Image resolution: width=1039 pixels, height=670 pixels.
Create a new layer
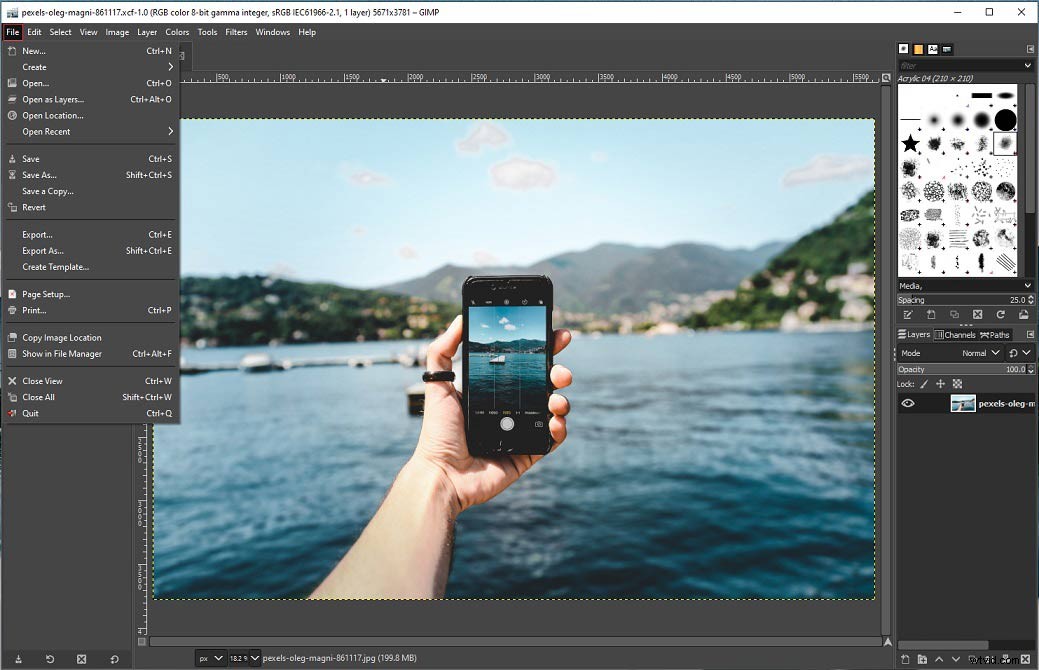[906, 658]
